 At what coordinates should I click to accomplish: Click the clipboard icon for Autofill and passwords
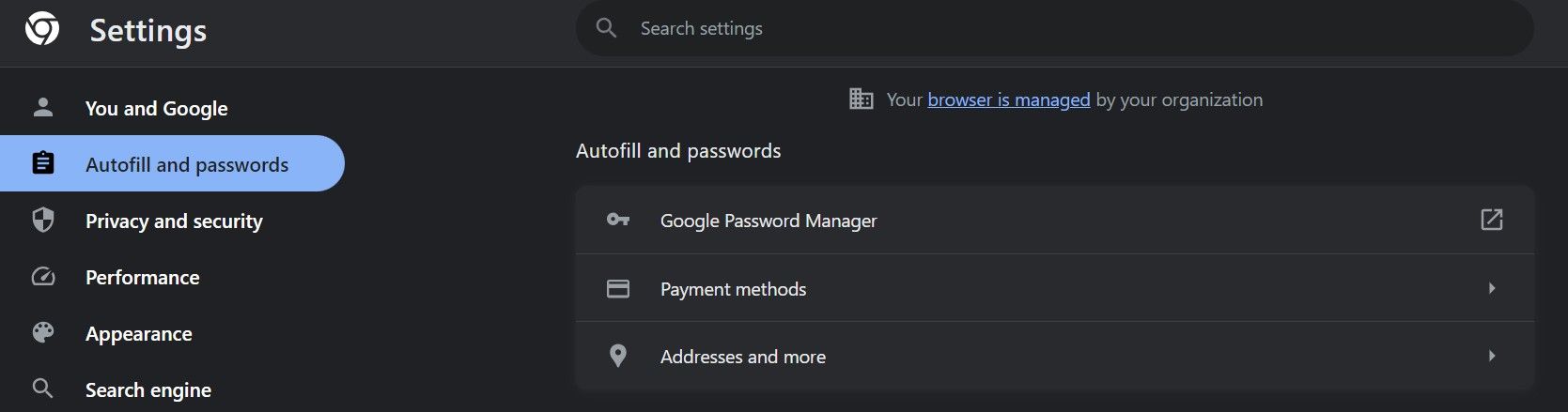tap(43, 164)
